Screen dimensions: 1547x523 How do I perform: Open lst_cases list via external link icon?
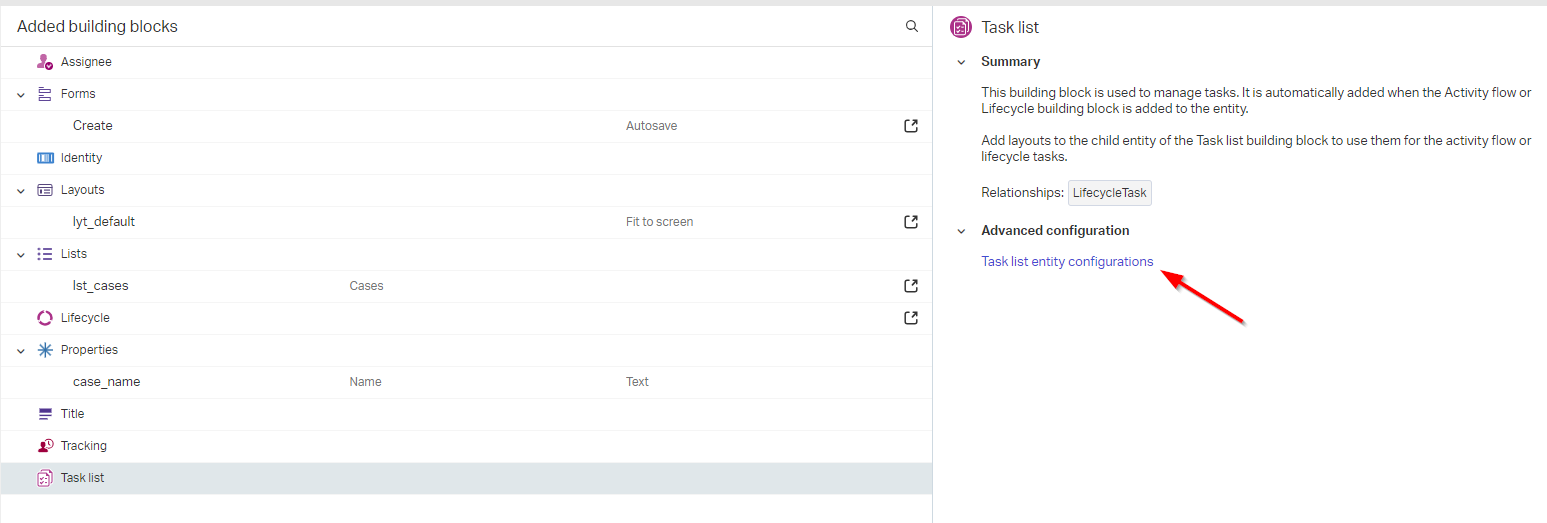pos(910,286)
